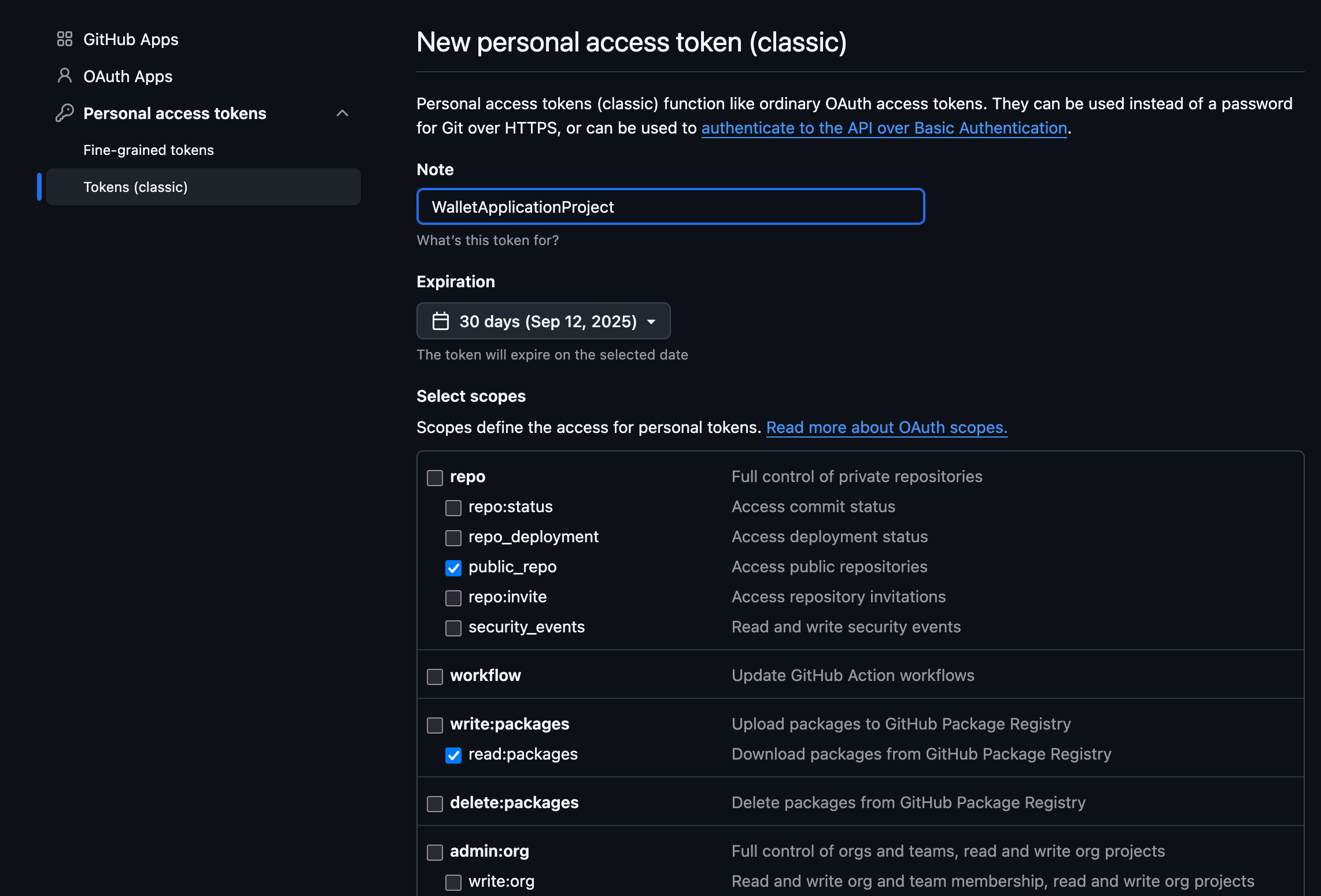This screenshot has width=1321, height=896.
Task: Open authenticate to the API over Basic Authentication link
Action: pyautogui.click(x=884, y=128)
